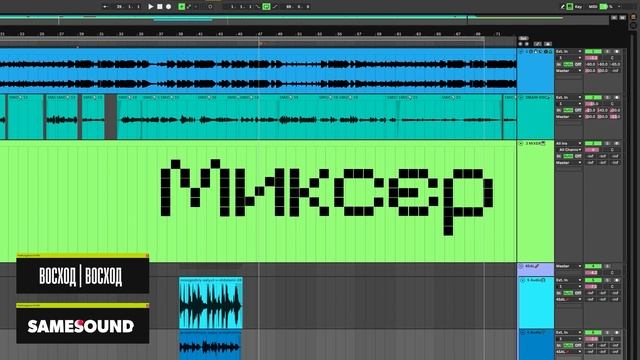Unfold the 5 Audio track
This screenshot has height=360, width=640.
pyautogui.click(x=523, y=280)
